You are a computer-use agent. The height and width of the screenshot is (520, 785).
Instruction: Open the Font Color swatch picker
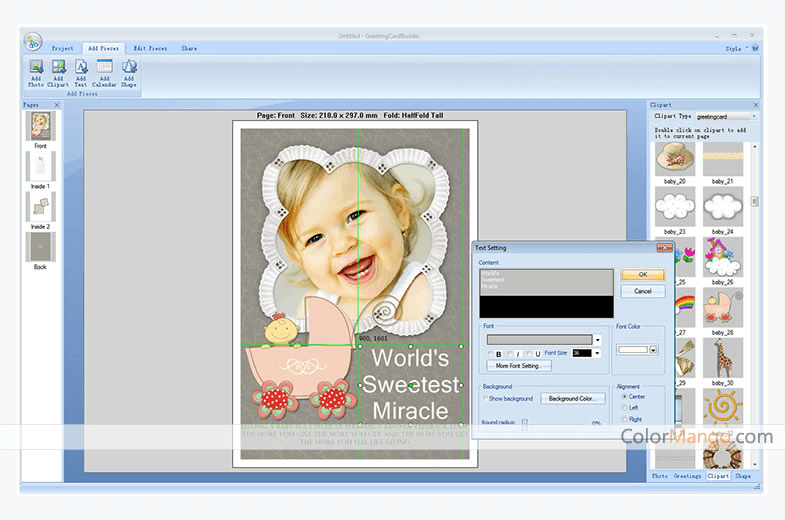coord(653,350)
